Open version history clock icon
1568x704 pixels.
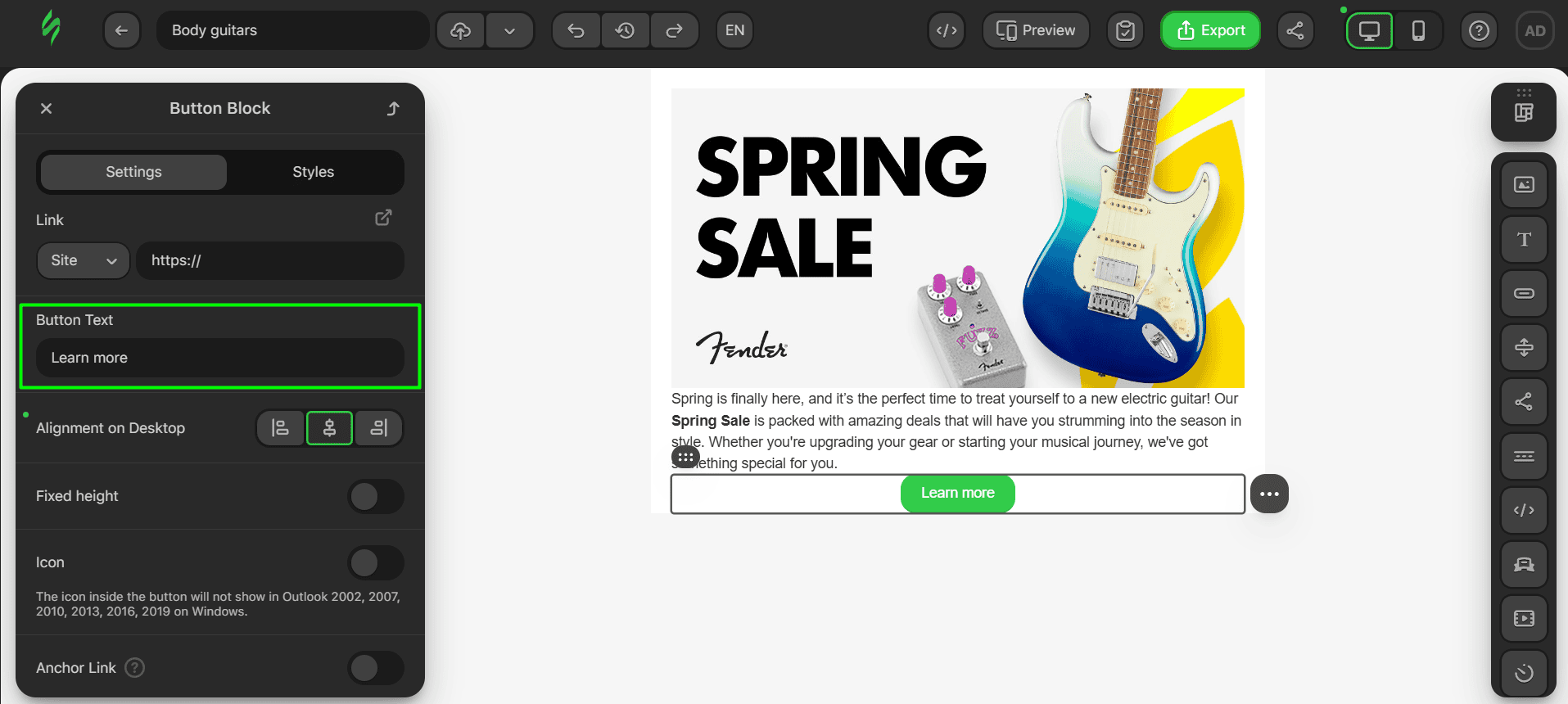pyautogui.click(x=626, y=30)
